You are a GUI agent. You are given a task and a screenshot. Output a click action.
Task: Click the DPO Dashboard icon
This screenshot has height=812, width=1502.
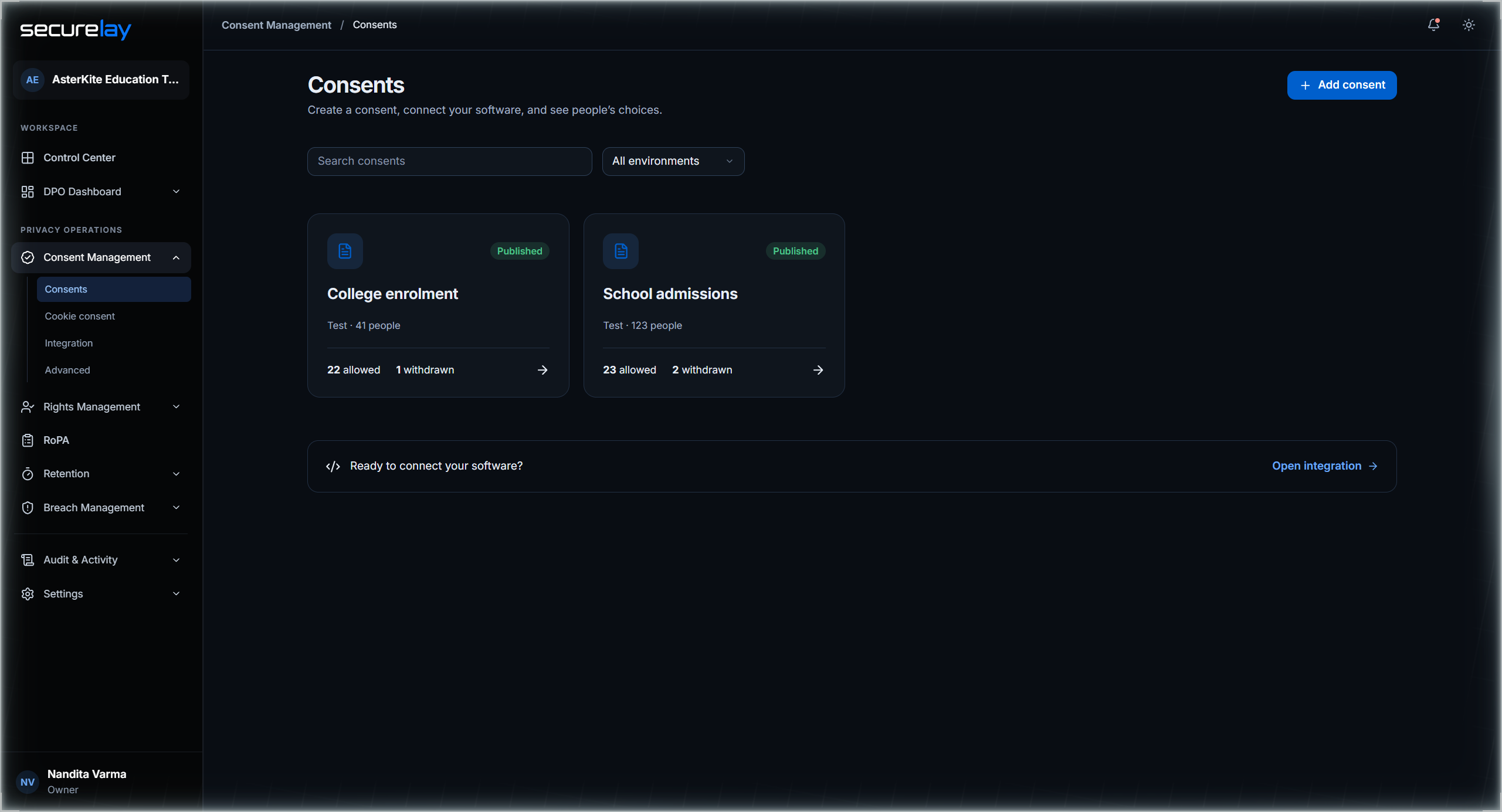coord(28,192)
